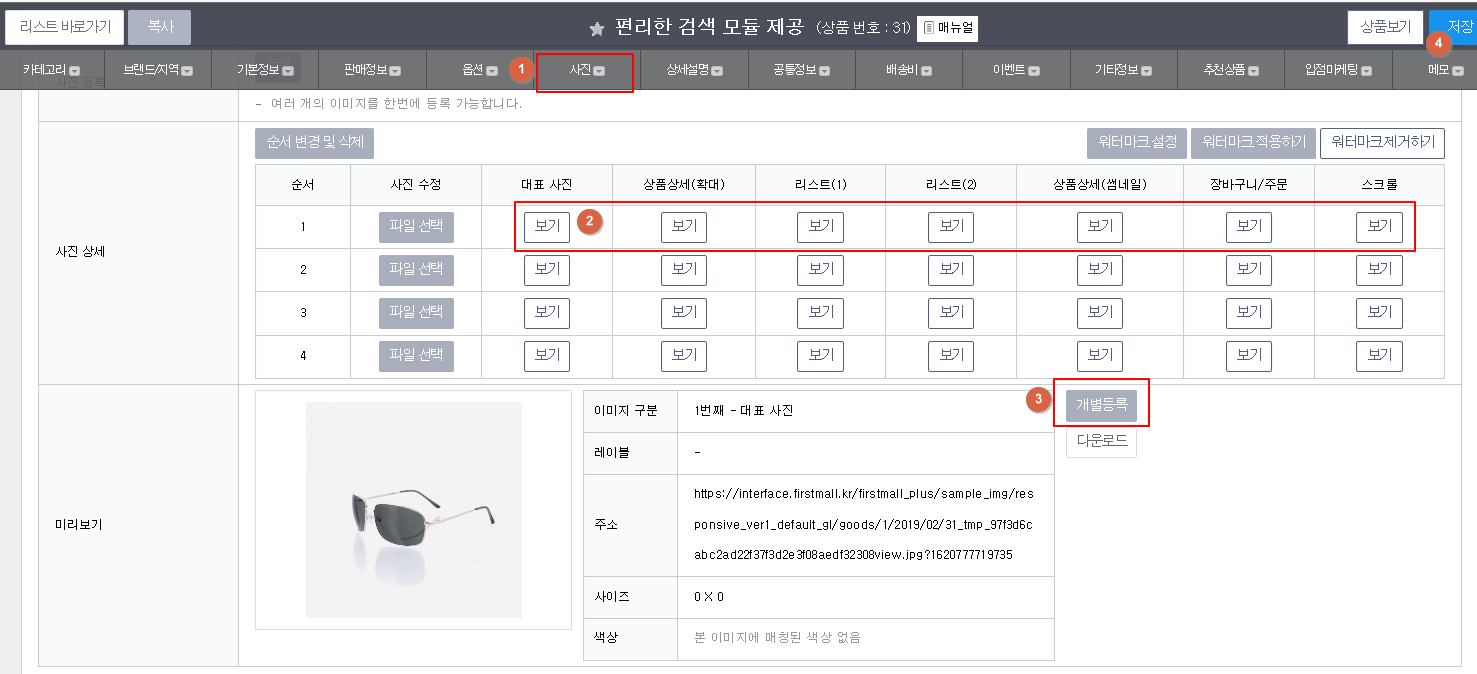Click 파일 선택 in row 2
This screenshot has height=674, width=1477.
click(x=416, y=270)
